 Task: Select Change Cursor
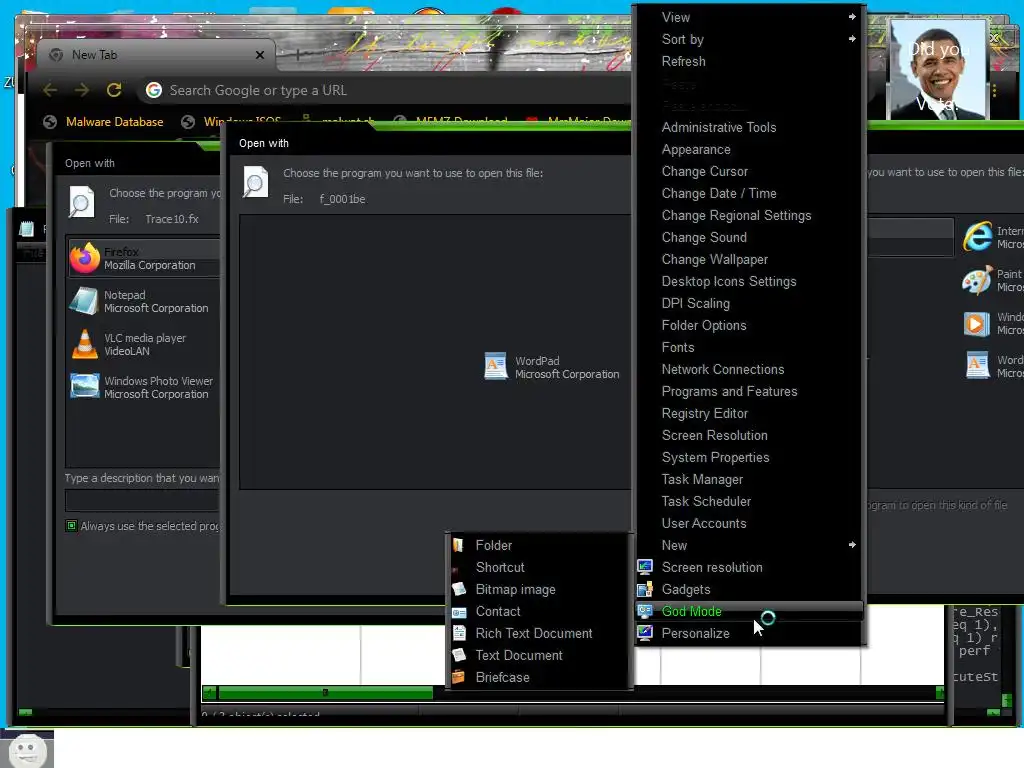749,171
